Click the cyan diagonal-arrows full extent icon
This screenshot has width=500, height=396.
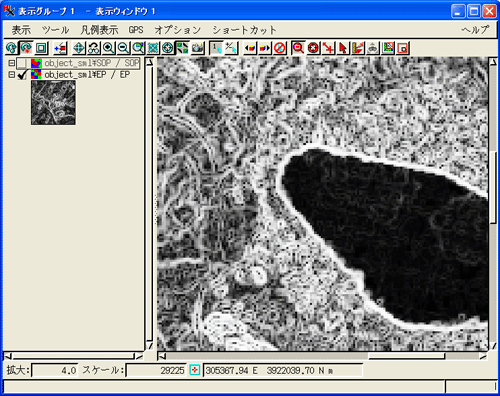point(153,48)
